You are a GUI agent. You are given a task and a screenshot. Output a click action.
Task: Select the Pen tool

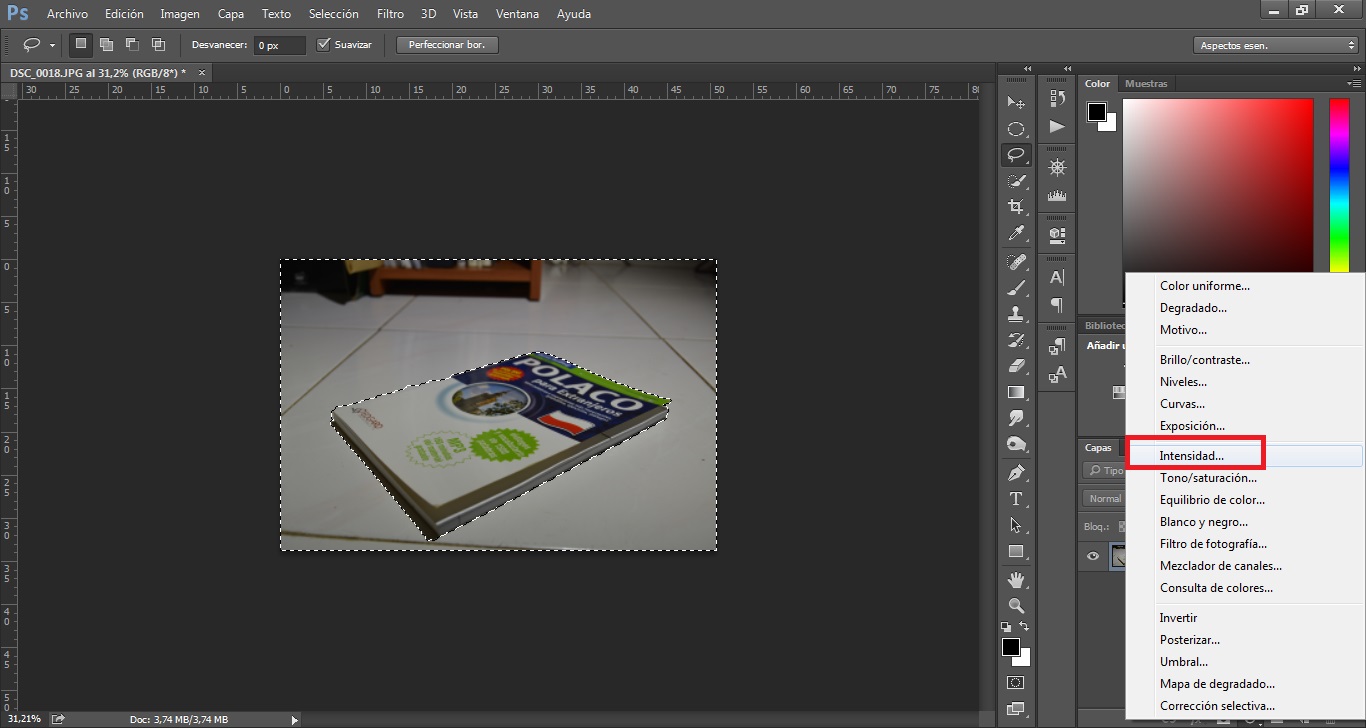coord(1016,473)
